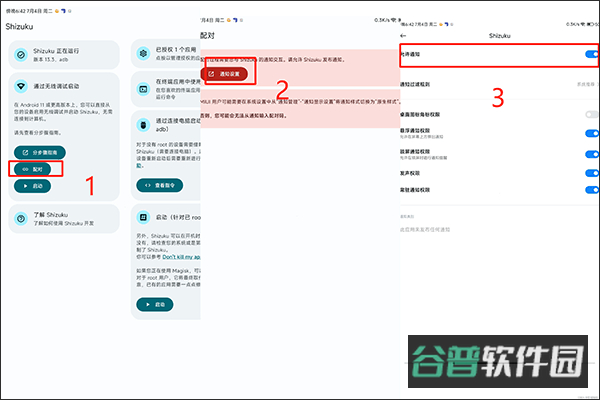Tap the checkmark icon beside Shizuku 正在运行

21,55
